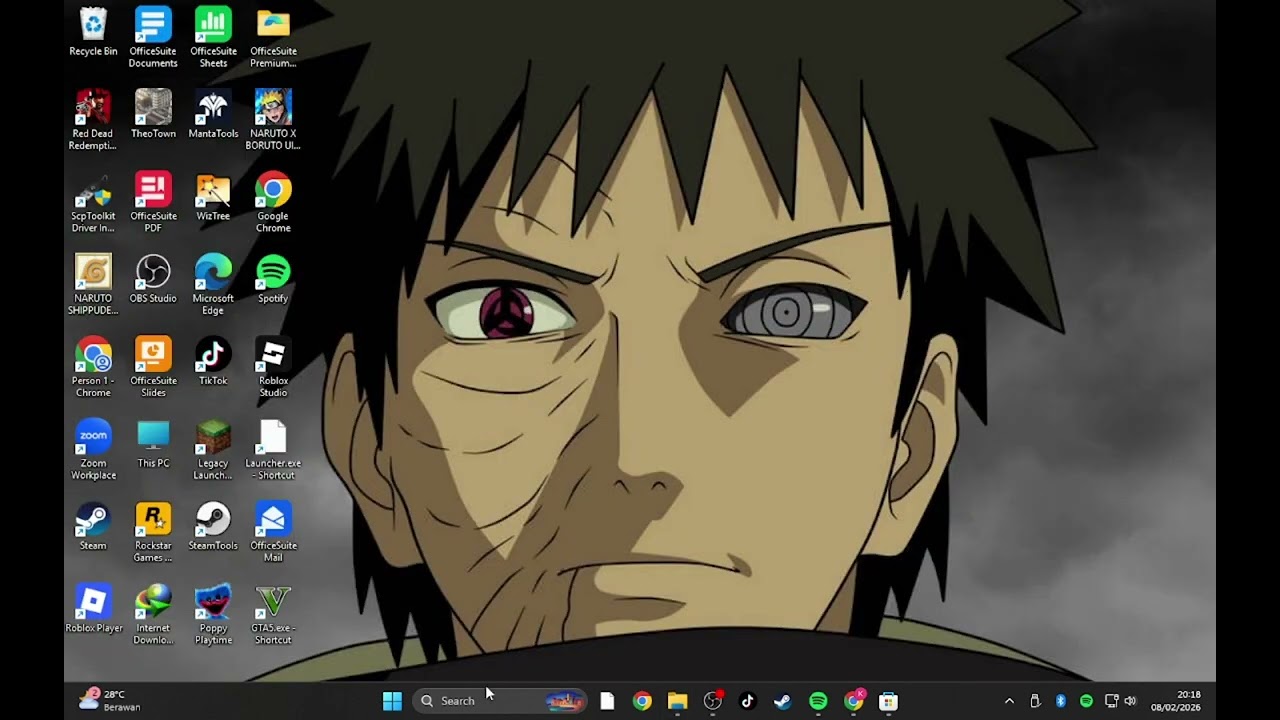The image size is (1280, 720).
Task: Show hidden system tray icons
Action: (x=1009, y=701)
